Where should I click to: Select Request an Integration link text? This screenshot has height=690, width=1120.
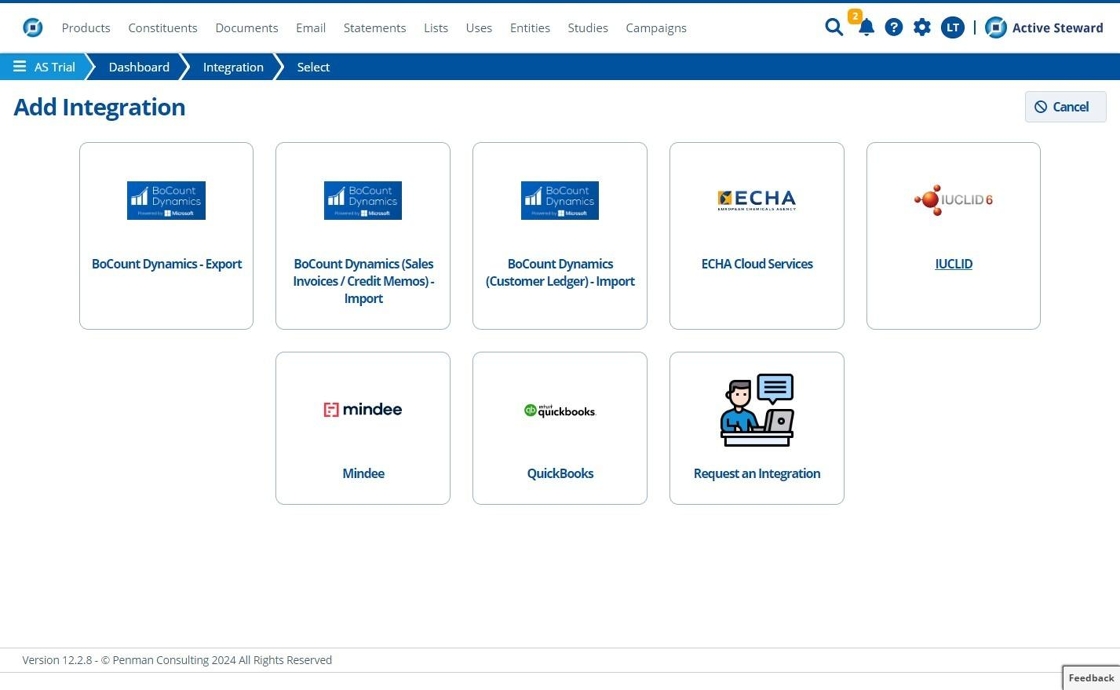point(757,473)
